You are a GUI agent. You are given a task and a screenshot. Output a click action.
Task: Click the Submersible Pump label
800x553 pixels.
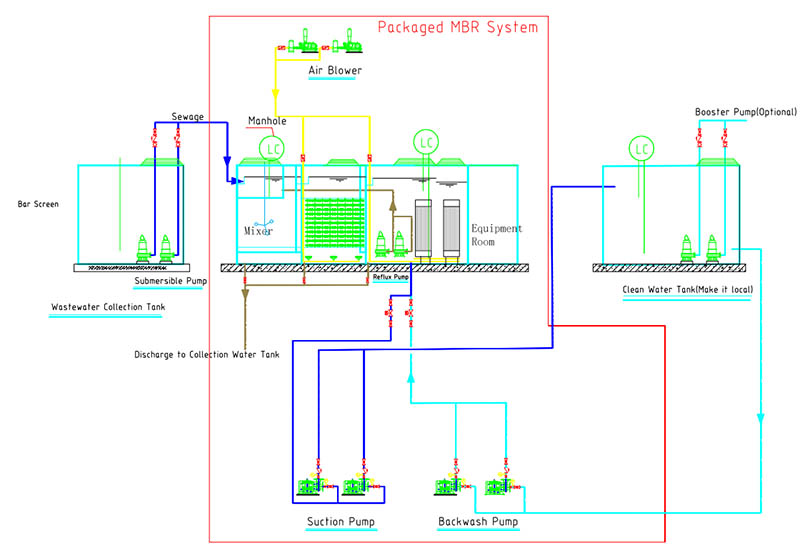click(170, 282)
